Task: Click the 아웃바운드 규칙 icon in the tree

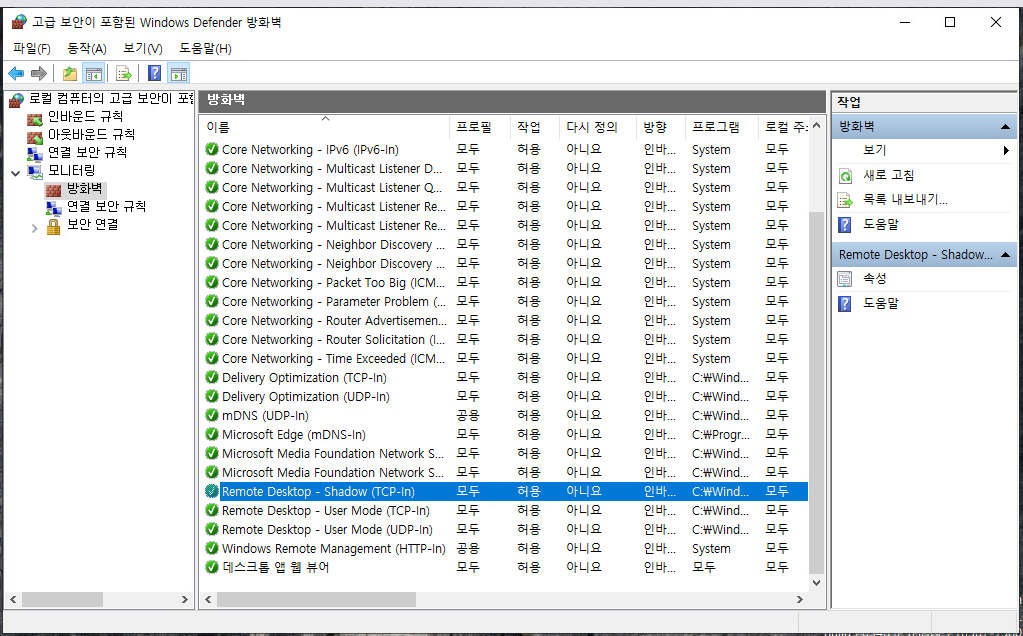Action: coord(35,136)
